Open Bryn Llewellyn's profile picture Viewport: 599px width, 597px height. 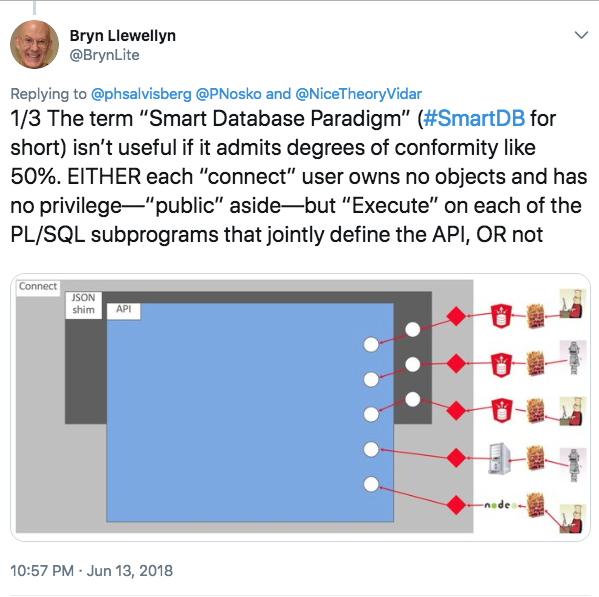point(34,44)
